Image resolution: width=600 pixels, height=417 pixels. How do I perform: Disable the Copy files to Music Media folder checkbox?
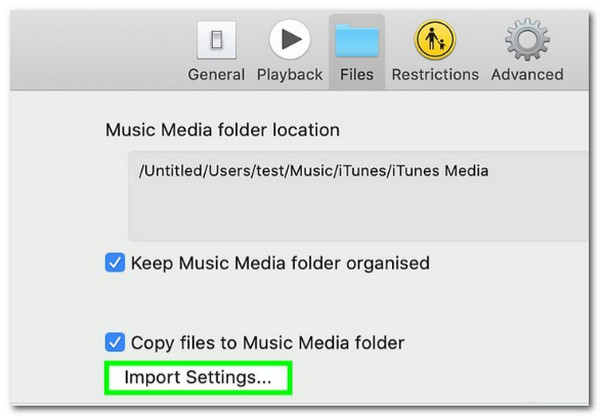point(115,342)
